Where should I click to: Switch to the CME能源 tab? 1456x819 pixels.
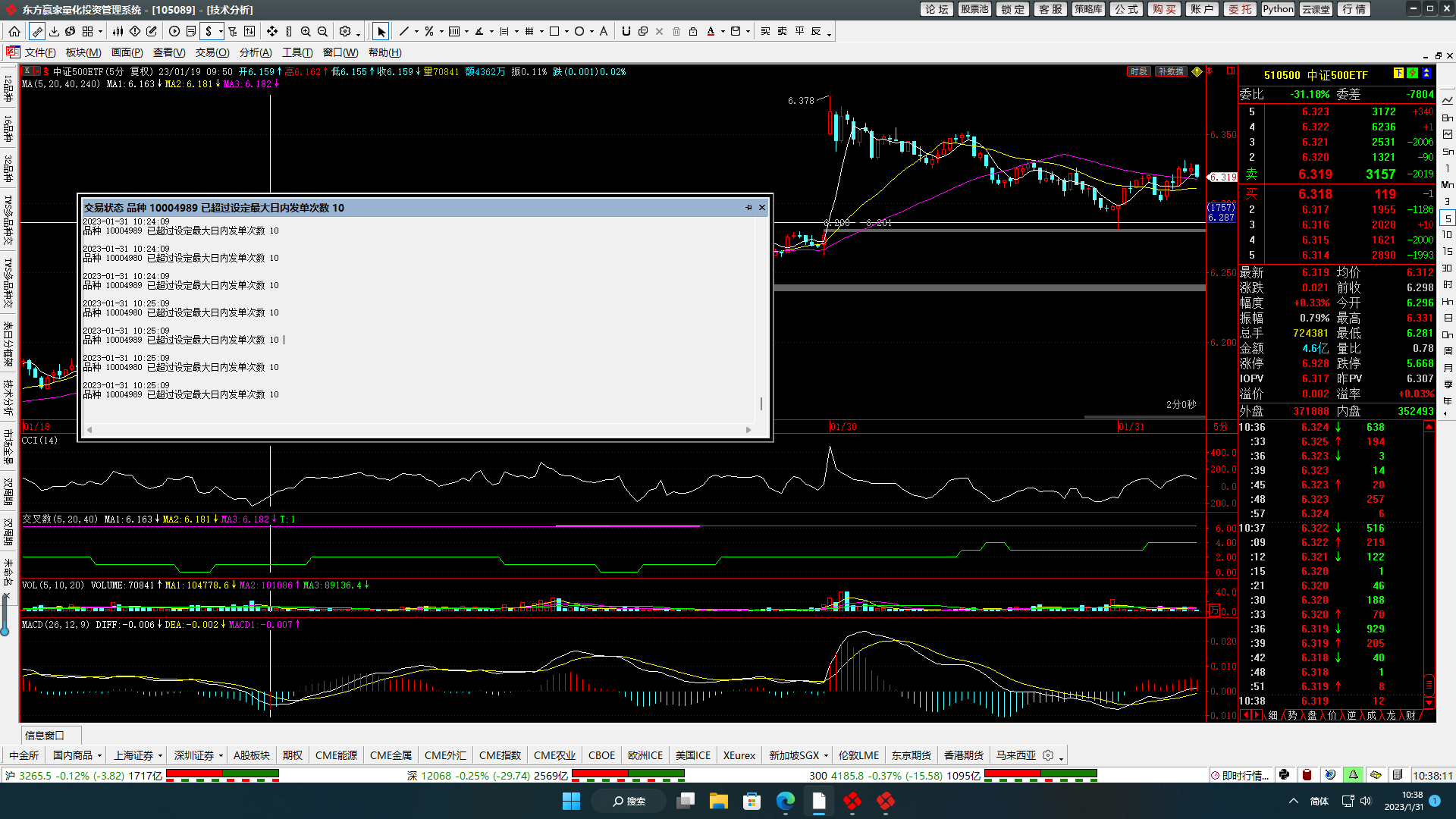coord(336,755)
